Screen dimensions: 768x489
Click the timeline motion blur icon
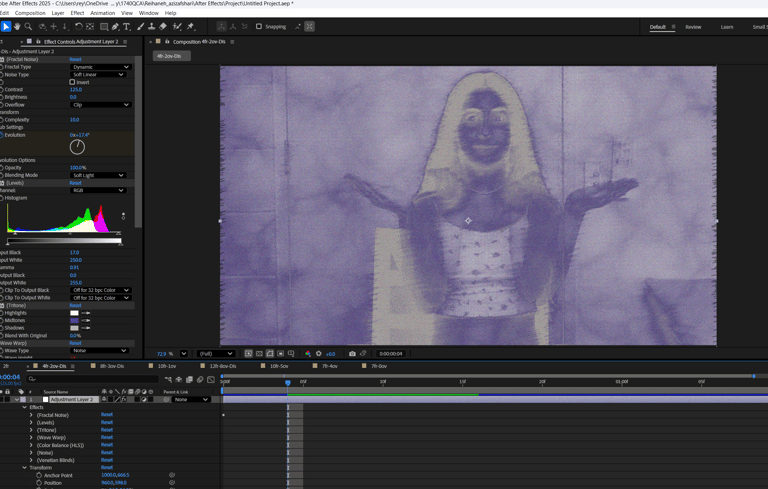pyautogui.click(x=200, y=379)
